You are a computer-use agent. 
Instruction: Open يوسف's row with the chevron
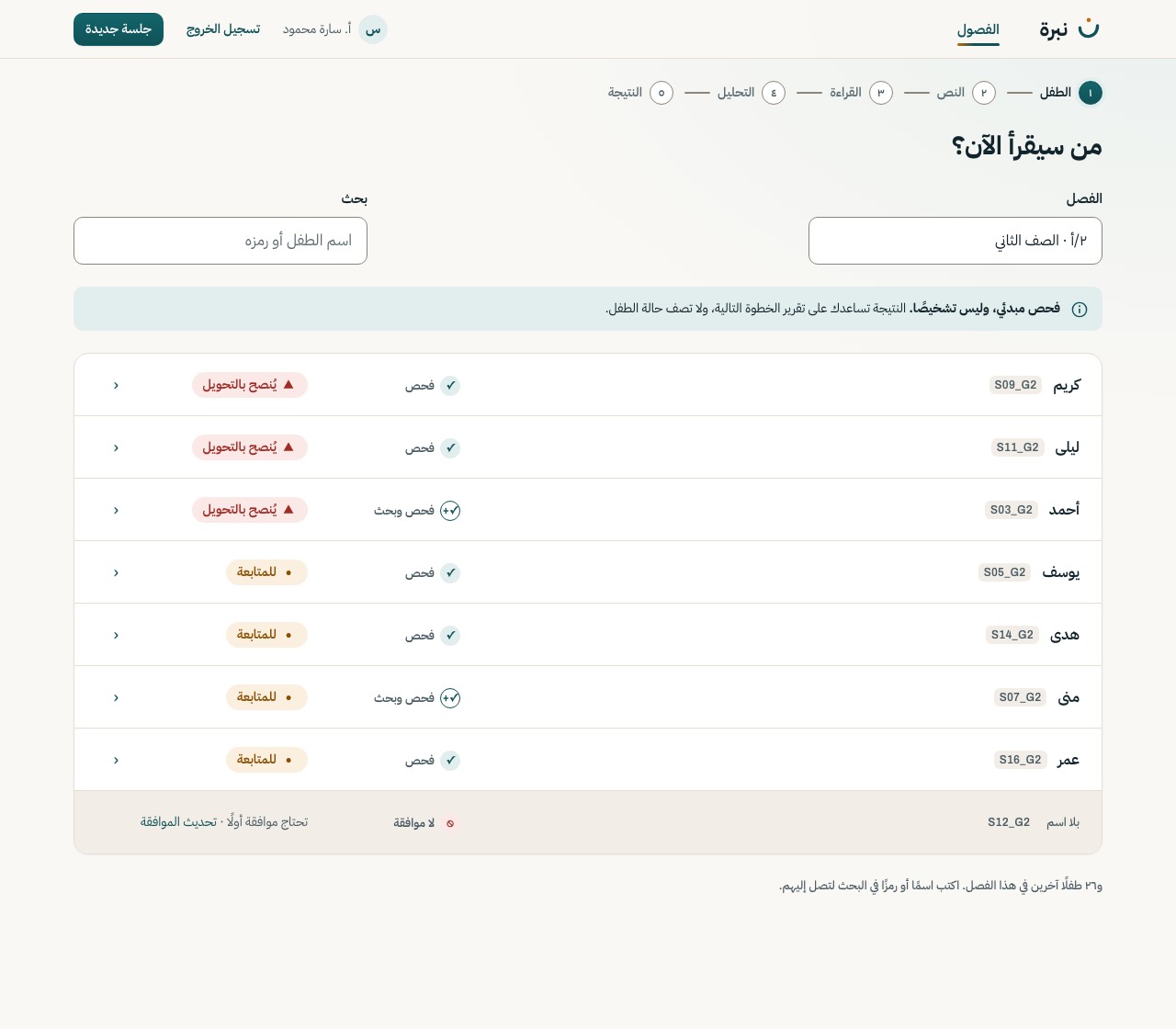pyautogui.click(x=116, y=572)
